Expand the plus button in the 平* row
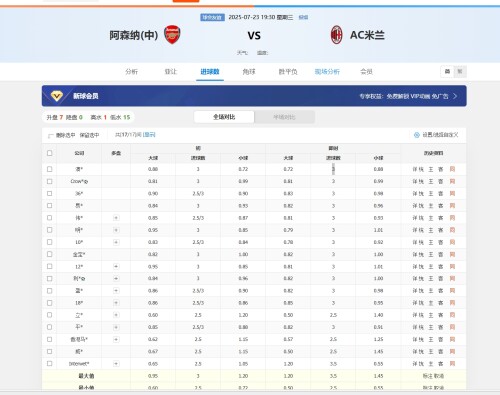The image size is (500, 395). (x=116, y=327)
